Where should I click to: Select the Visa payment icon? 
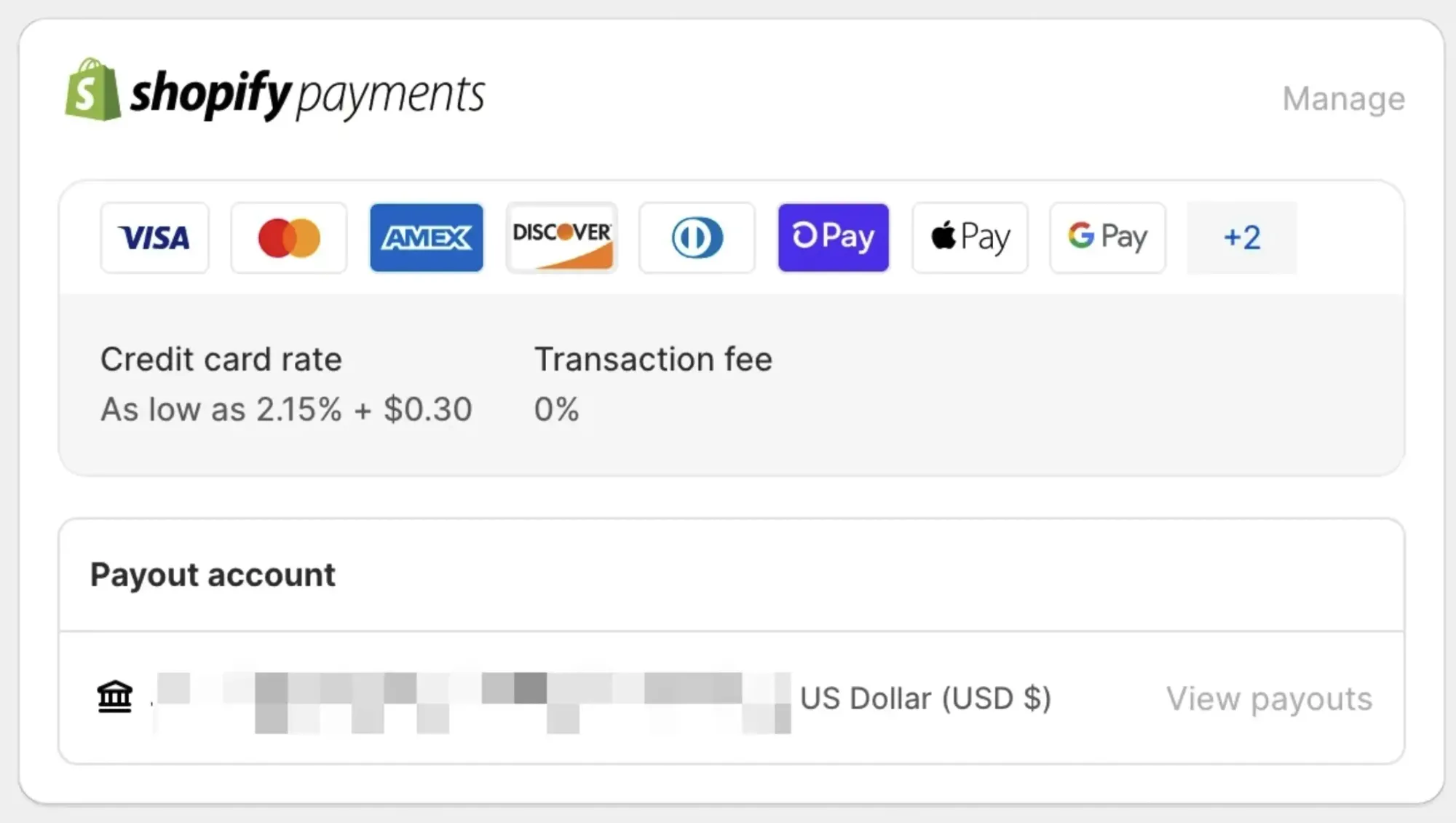(154, 237)
